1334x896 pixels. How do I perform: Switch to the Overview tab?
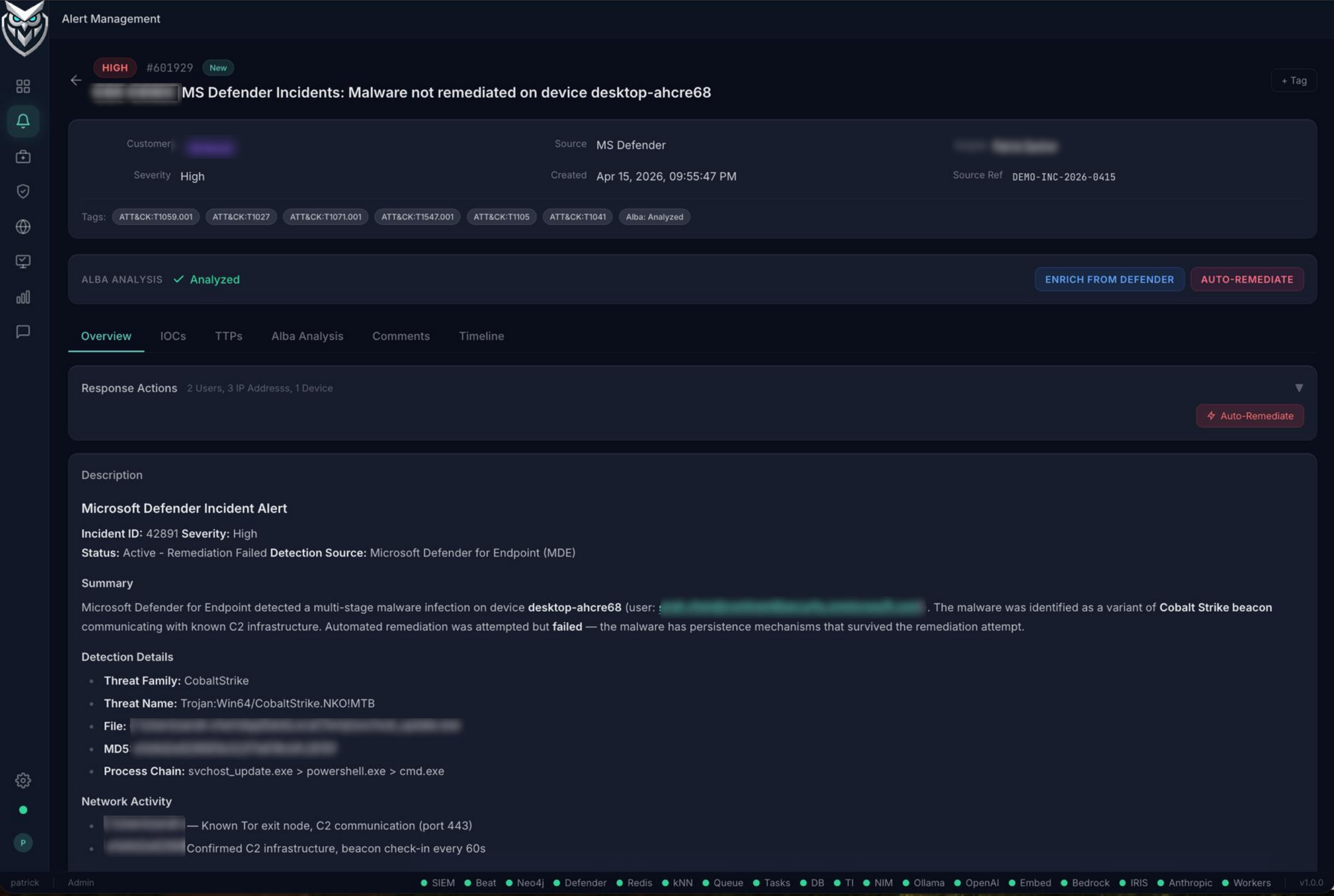[x=106, y=336]
